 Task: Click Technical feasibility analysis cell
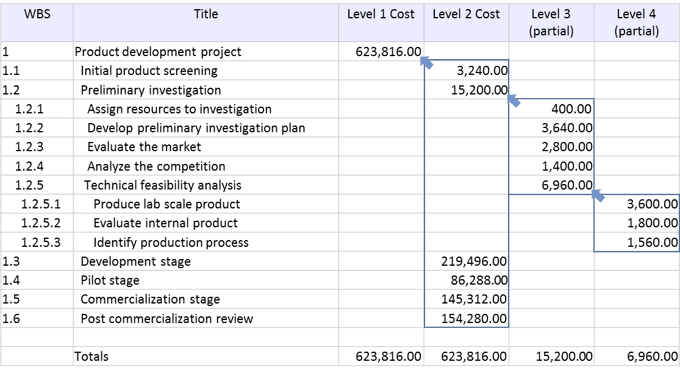tap(206, 185)
